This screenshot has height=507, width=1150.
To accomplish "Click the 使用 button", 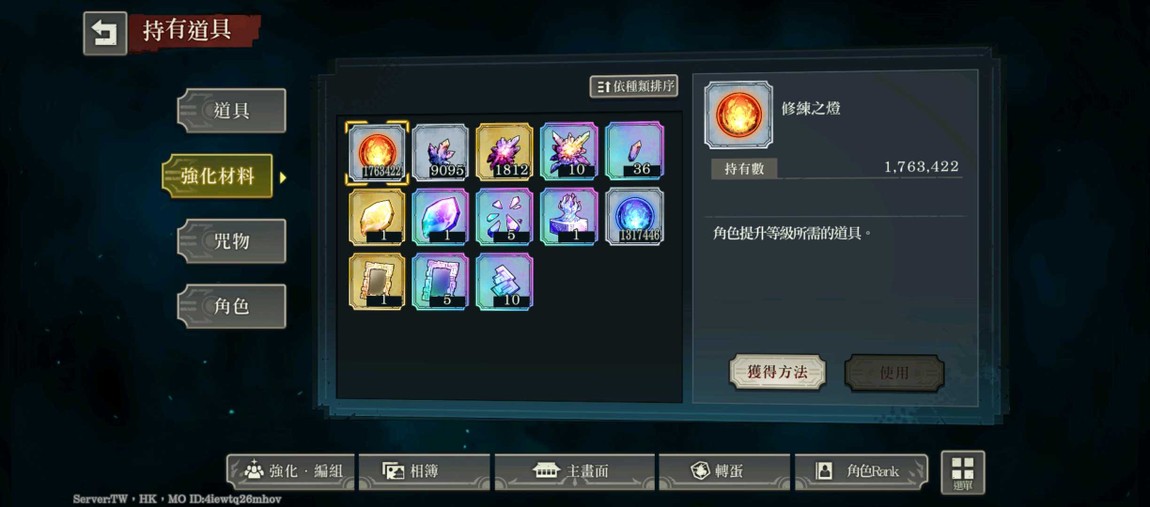I will 894,373.
